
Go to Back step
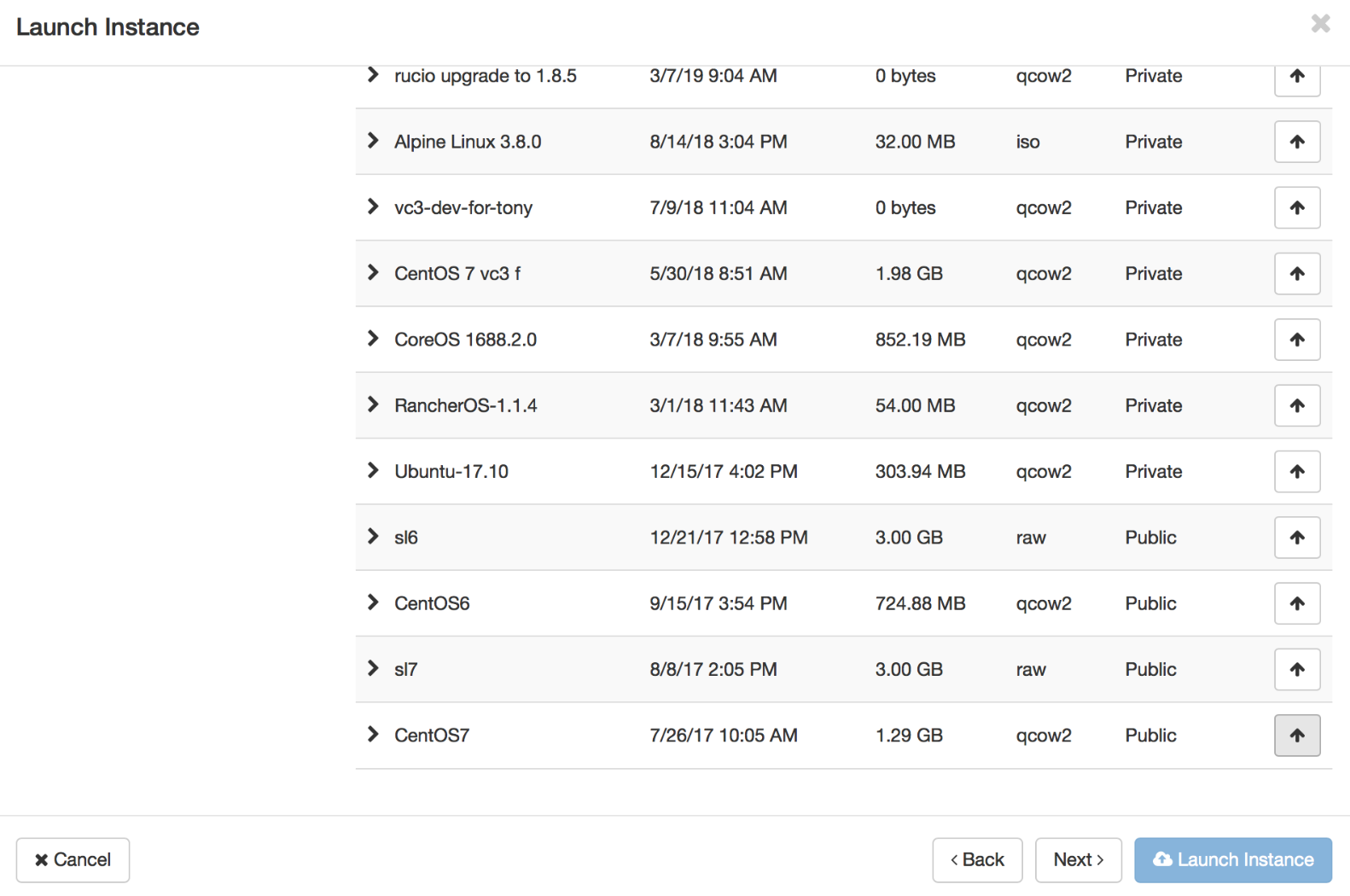[977, 859]
